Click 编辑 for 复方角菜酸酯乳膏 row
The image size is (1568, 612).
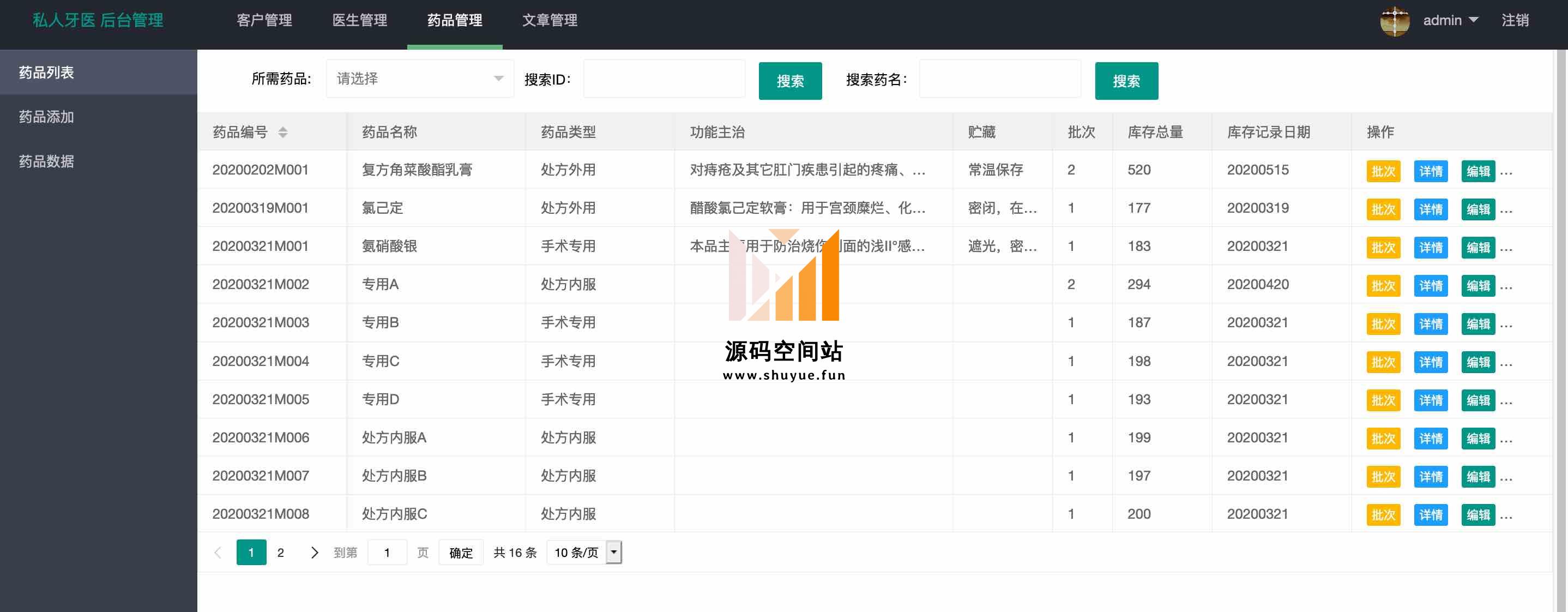[x=1478, y=171]
